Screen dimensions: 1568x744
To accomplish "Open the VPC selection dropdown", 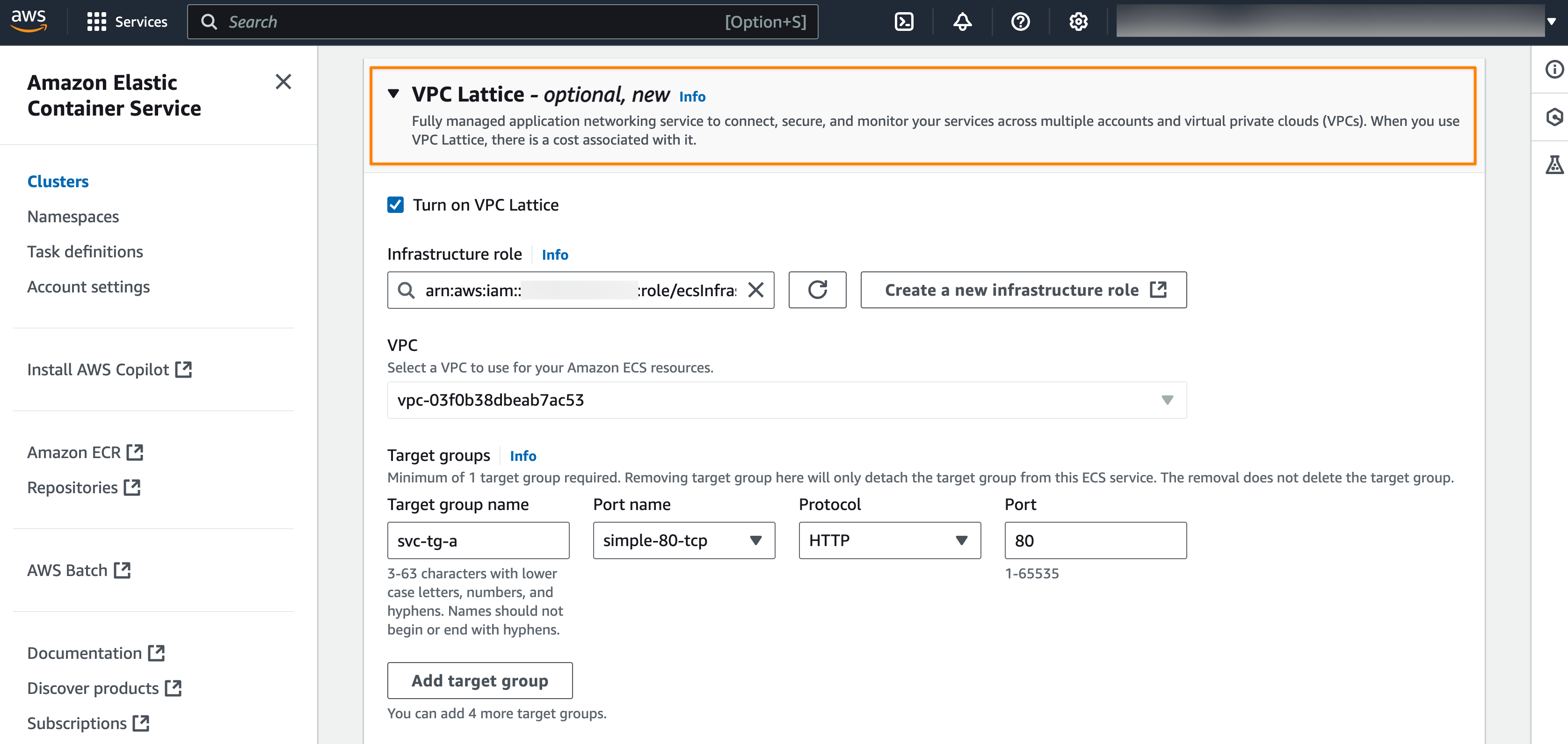I will click(786, 400).
